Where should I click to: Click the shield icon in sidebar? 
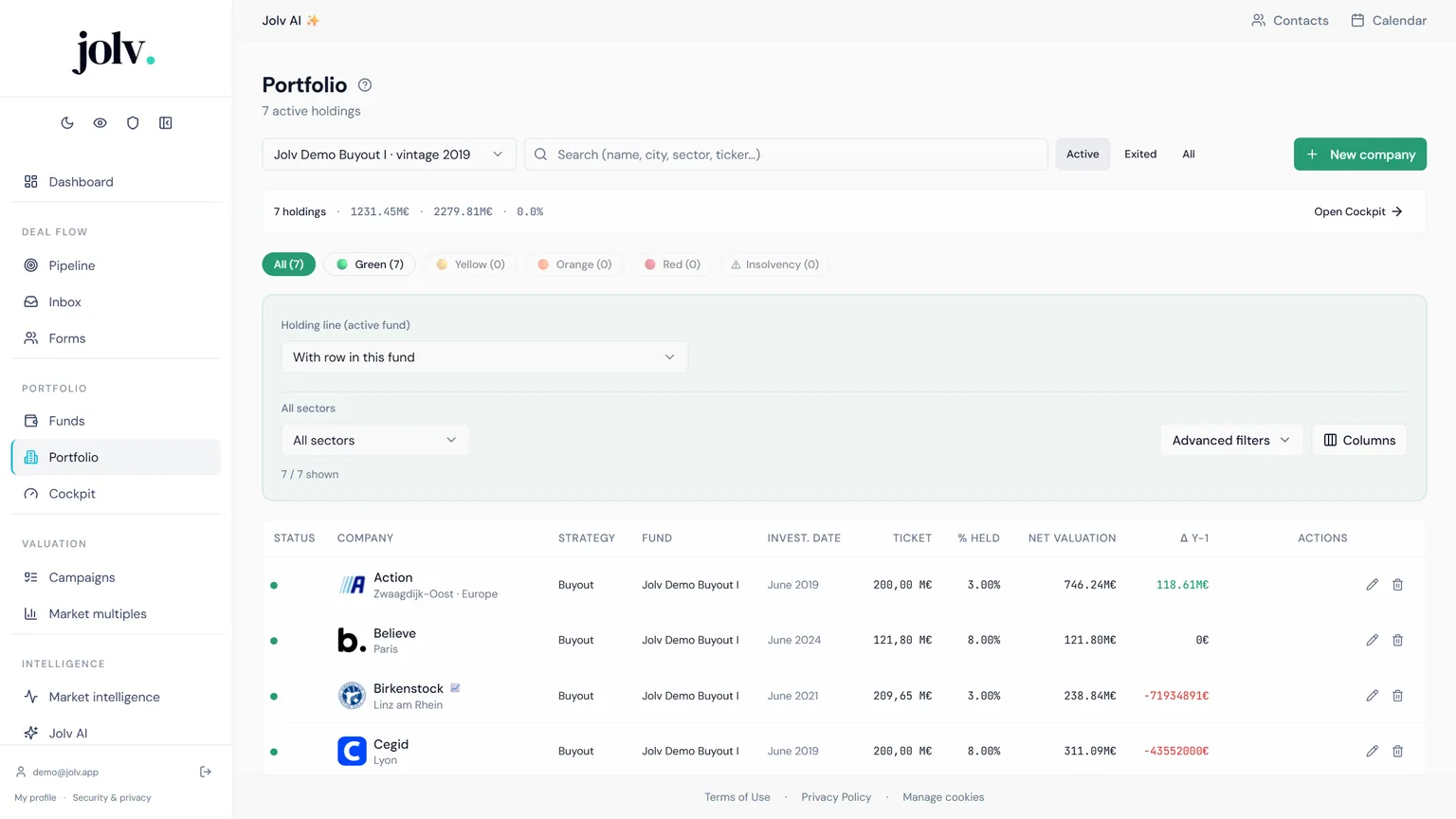click(x=133, y=123)
